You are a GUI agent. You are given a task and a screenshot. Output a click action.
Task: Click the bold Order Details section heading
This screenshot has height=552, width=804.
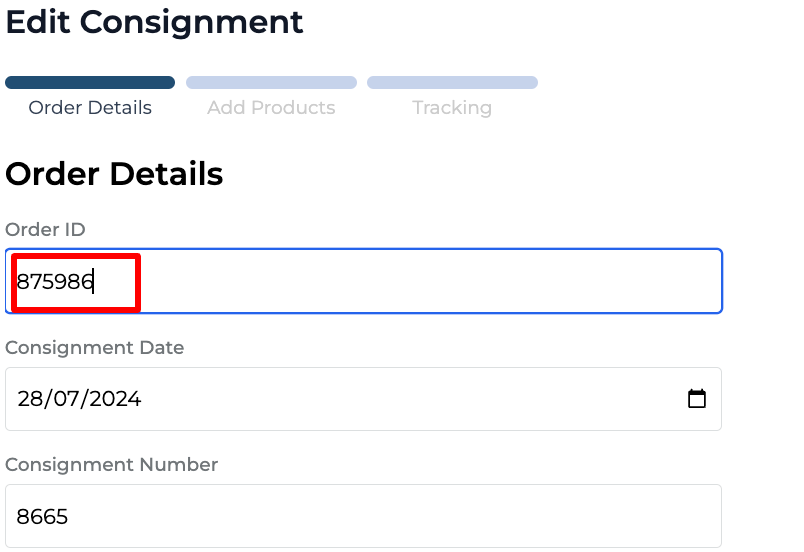click(x=114, y=174)
